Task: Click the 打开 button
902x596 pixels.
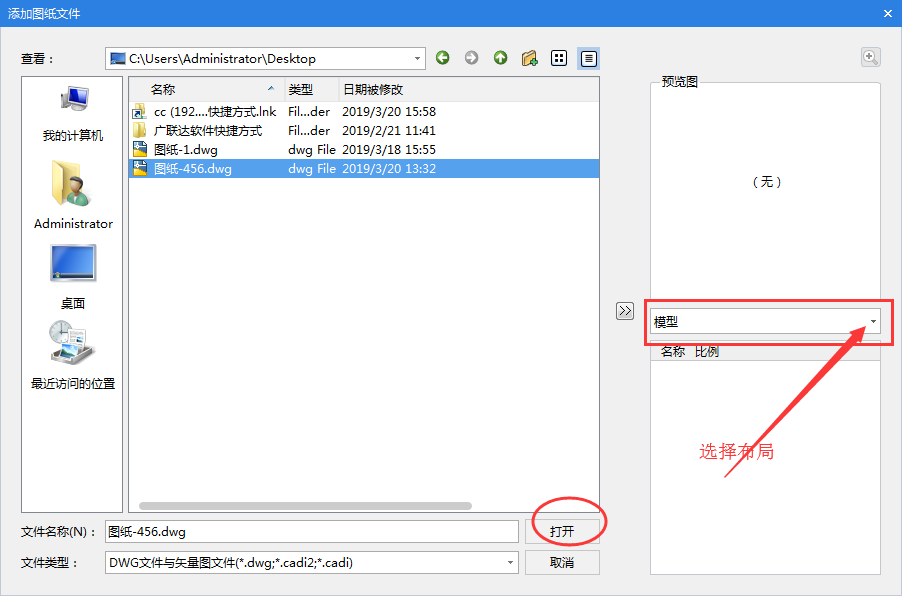Action: tap(562, 532)
